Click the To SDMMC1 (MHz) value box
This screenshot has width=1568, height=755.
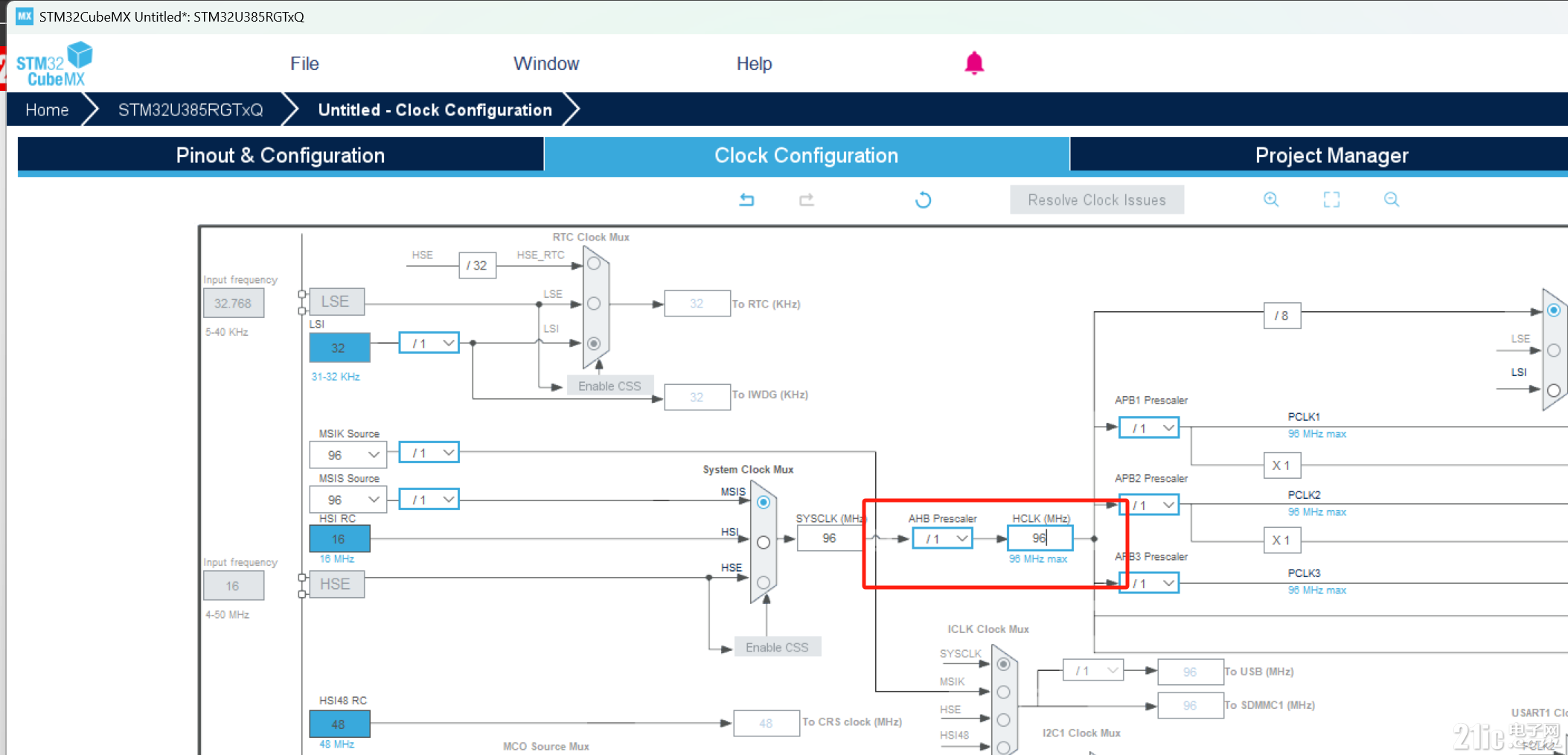click(1191, 705)
